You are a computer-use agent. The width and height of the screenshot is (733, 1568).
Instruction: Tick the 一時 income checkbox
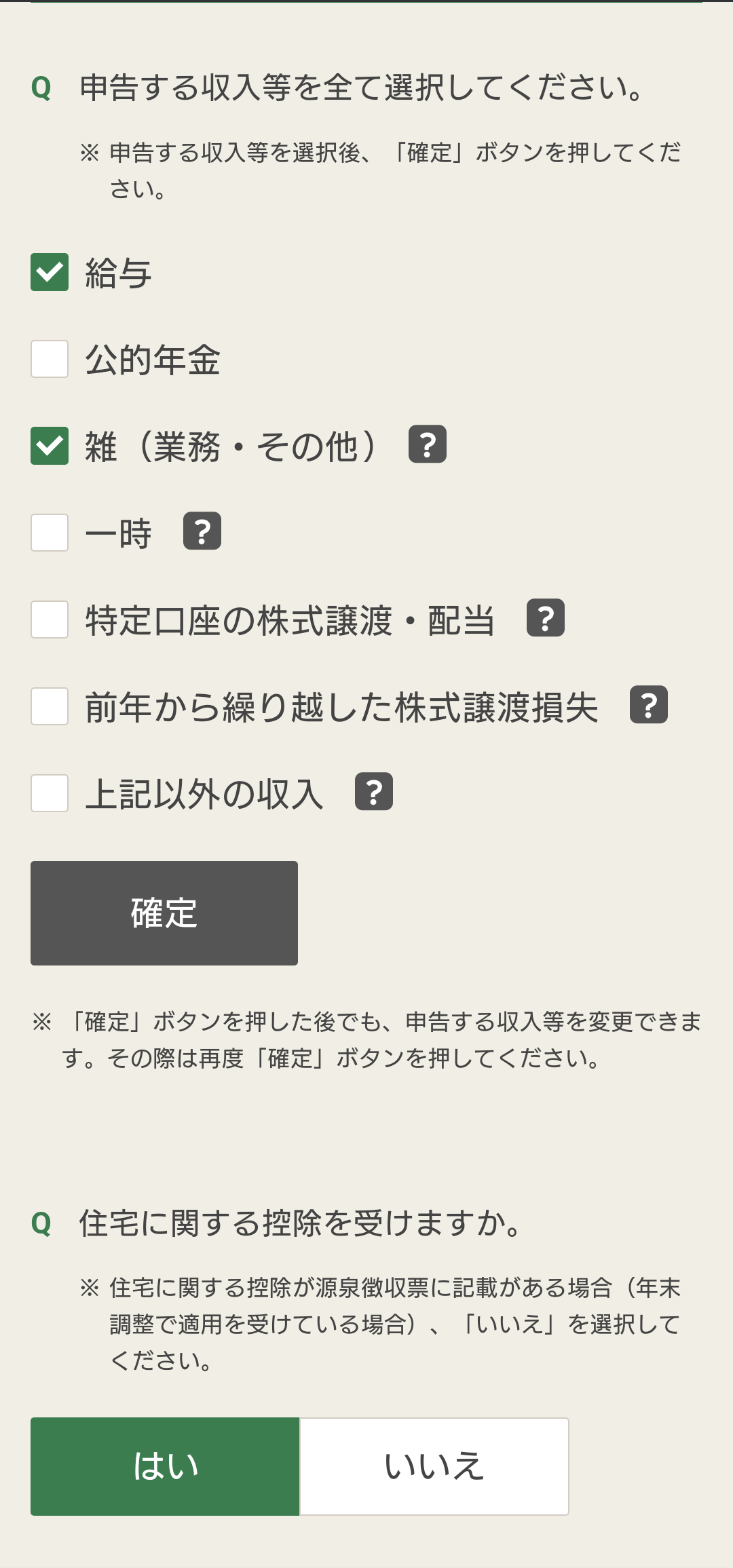click(50, 533)
